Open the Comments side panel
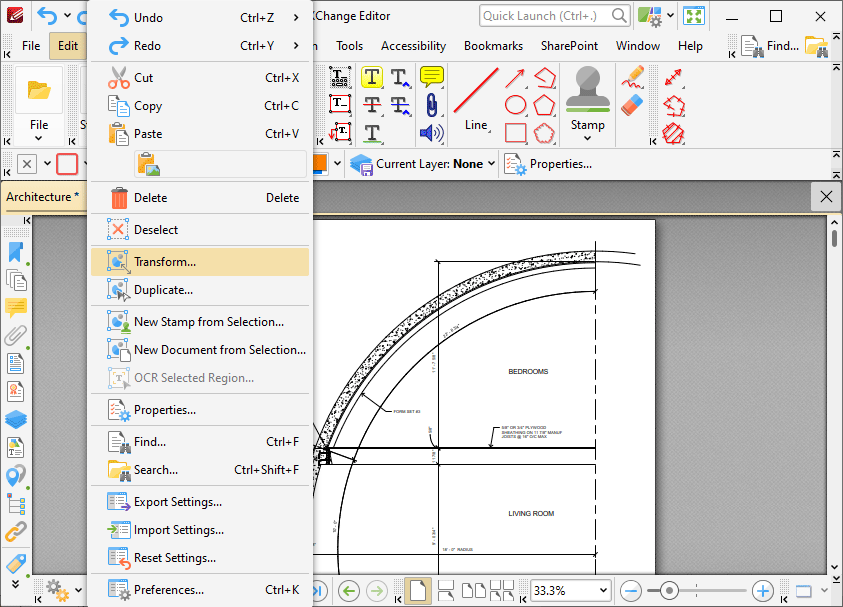 pos(16,308)
